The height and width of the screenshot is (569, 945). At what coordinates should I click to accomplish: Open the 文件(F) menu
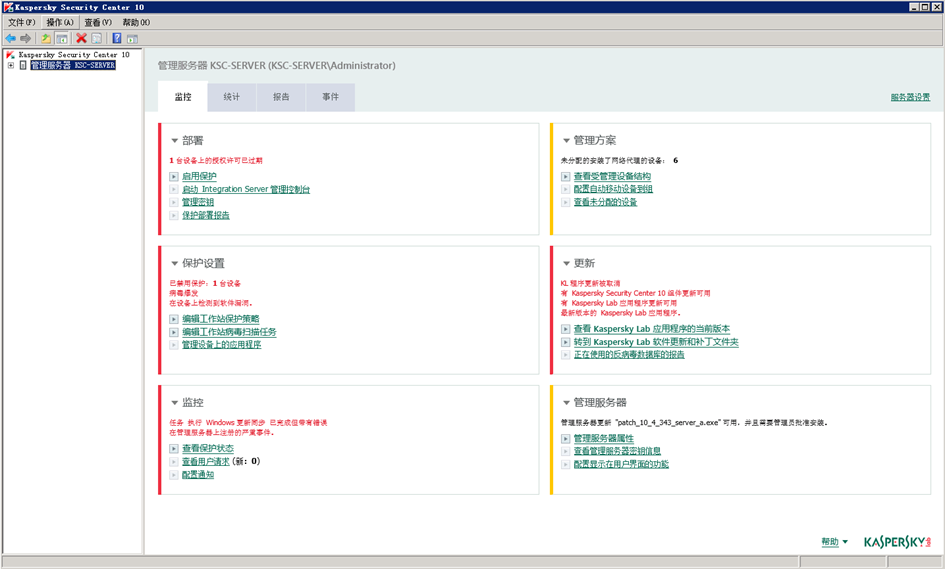click(x=22, y=22)
